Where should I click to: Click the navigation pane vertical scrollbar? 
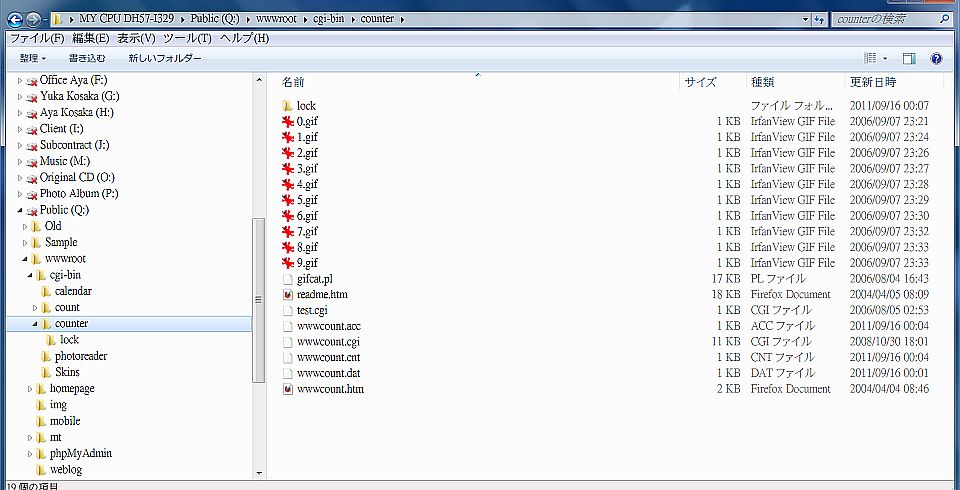[260, 300]
